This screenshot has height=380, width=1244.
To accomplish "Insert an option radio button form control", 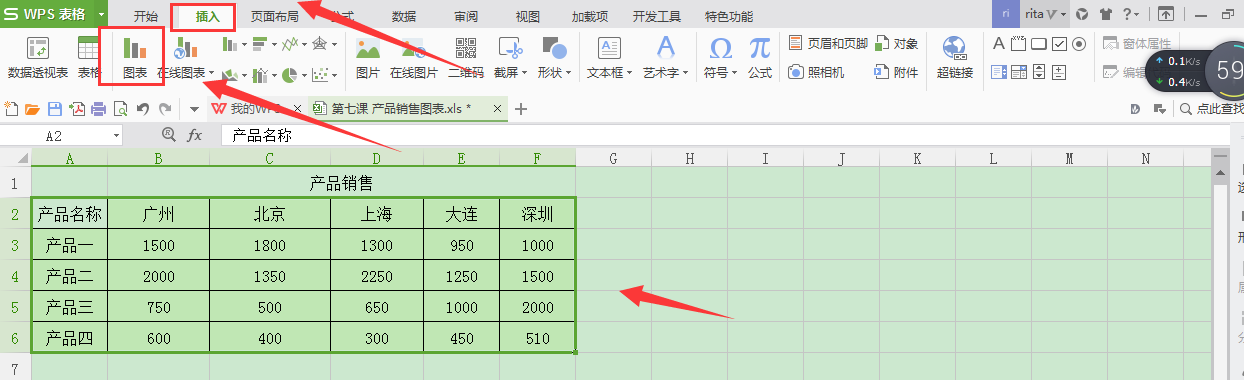I will point(1079,43).
